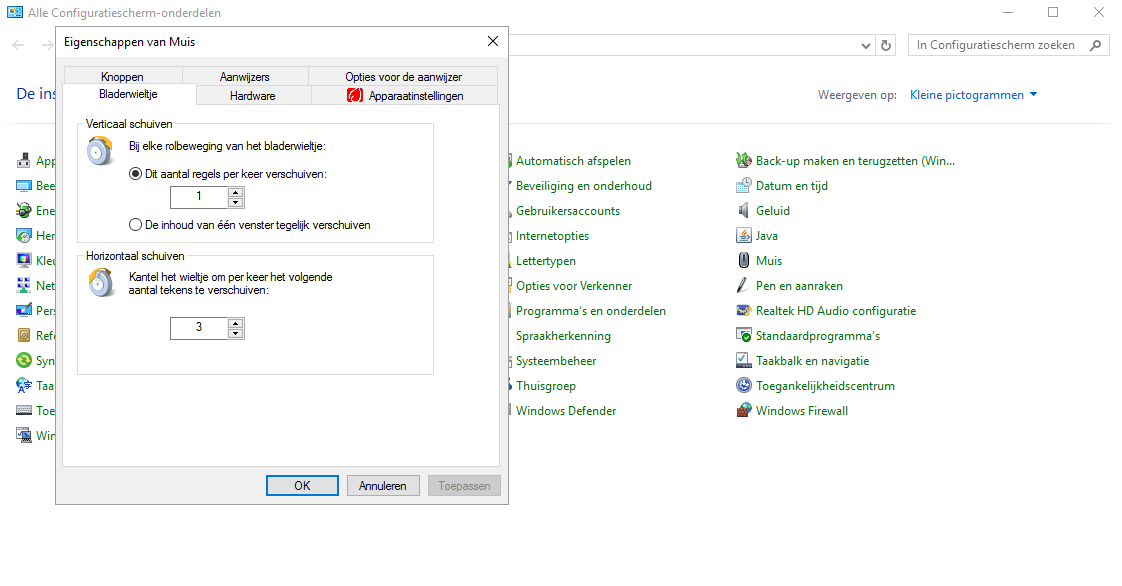Click the Net... network icon in left column

24,285
